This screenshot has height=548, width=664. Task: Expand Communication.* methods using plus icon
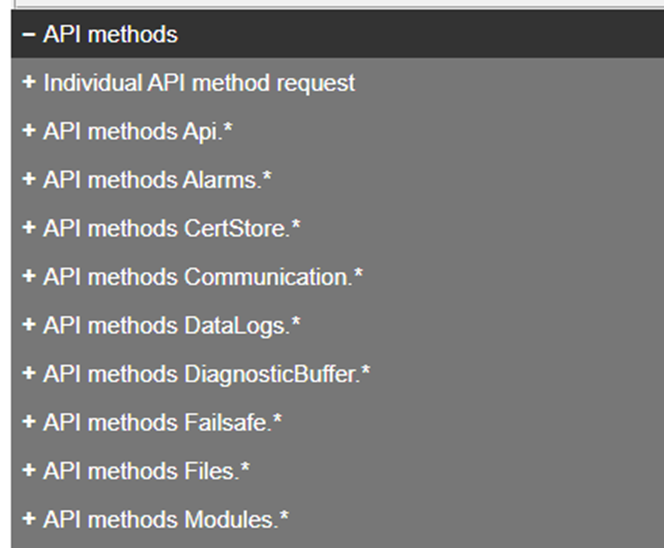coord(28,277)
